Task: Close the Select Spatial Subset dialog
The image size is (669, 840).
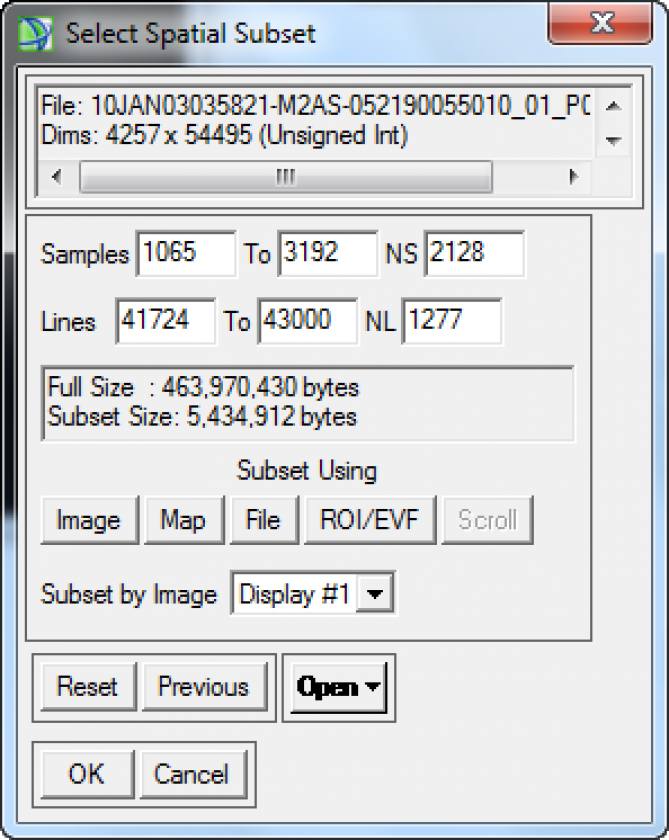Action: 600,23
